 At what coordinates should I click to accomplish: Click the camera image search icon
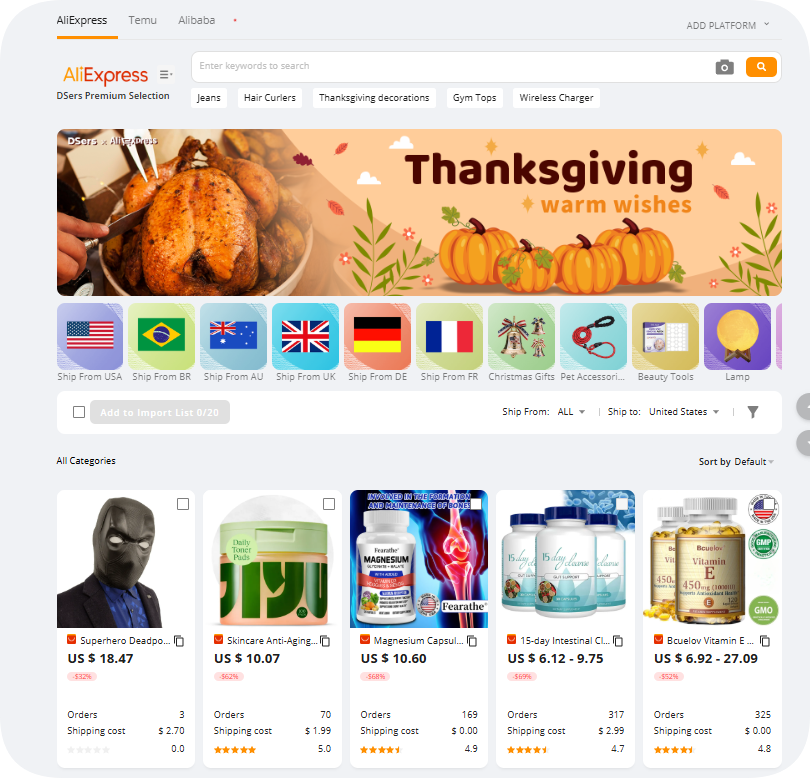(724, 67)
